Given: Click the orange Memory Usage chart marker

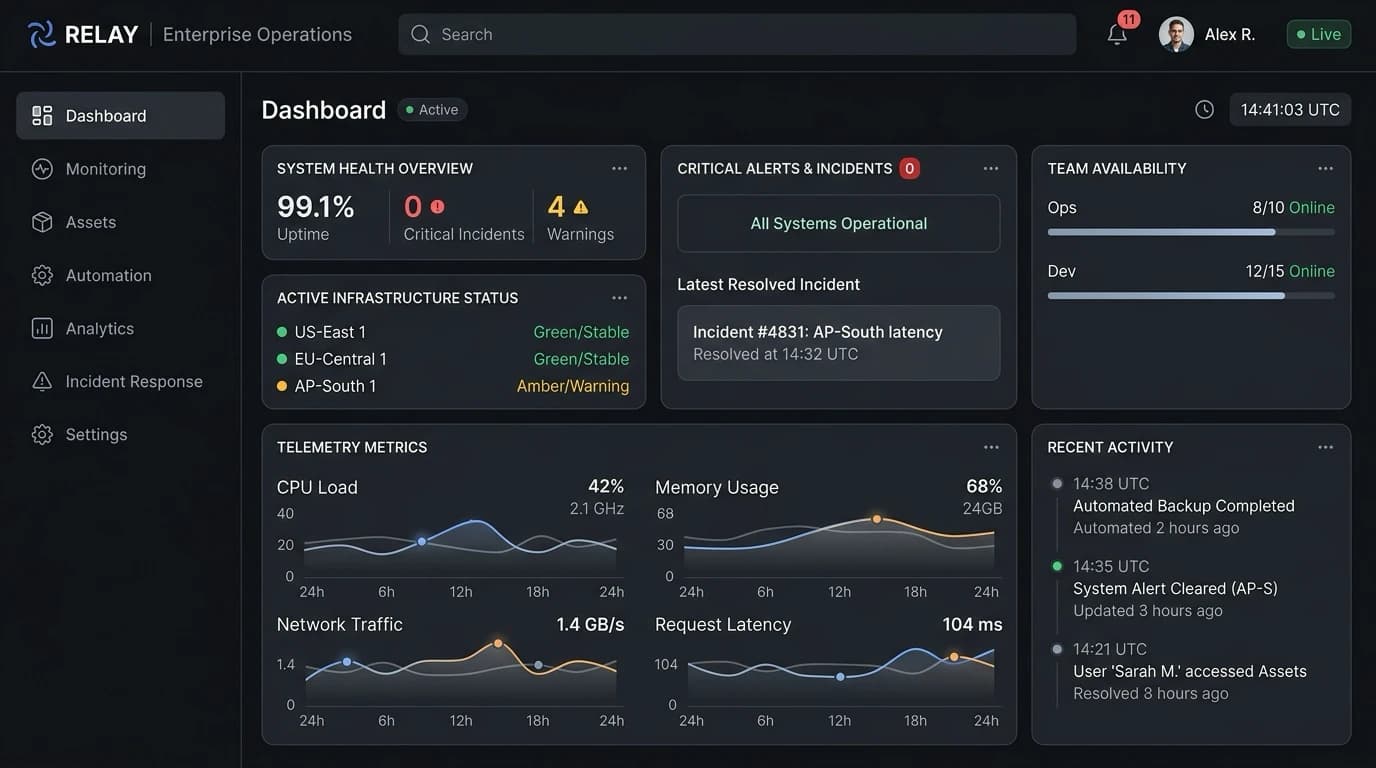Looking at the screenshot, I should pos(876,519).
